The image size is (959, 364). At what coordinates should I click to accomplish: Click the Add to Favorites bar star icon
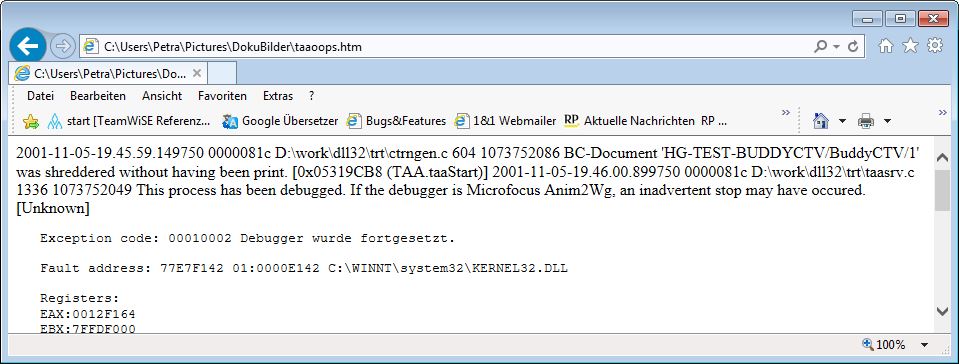click(31, 121)
